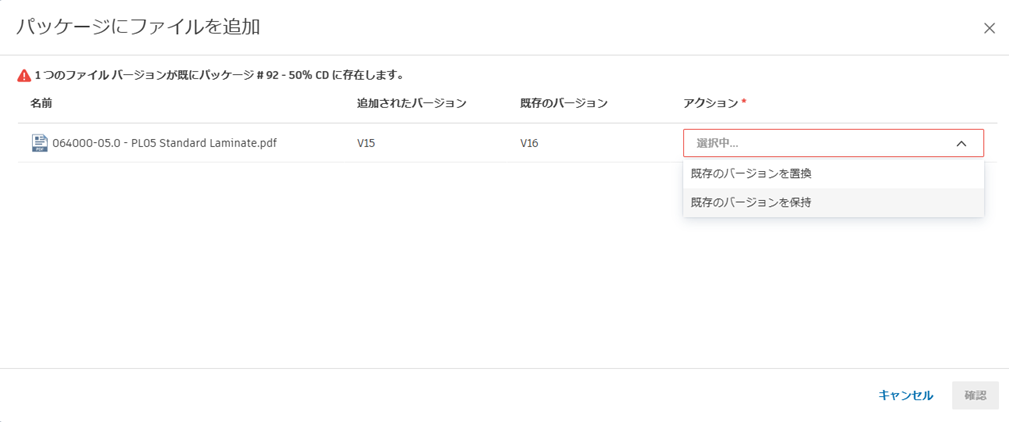The height and width of the screenshot is (422, 1009).
Task: Click the red required asterisk beside アクション
Action: (x=744, y=102)
